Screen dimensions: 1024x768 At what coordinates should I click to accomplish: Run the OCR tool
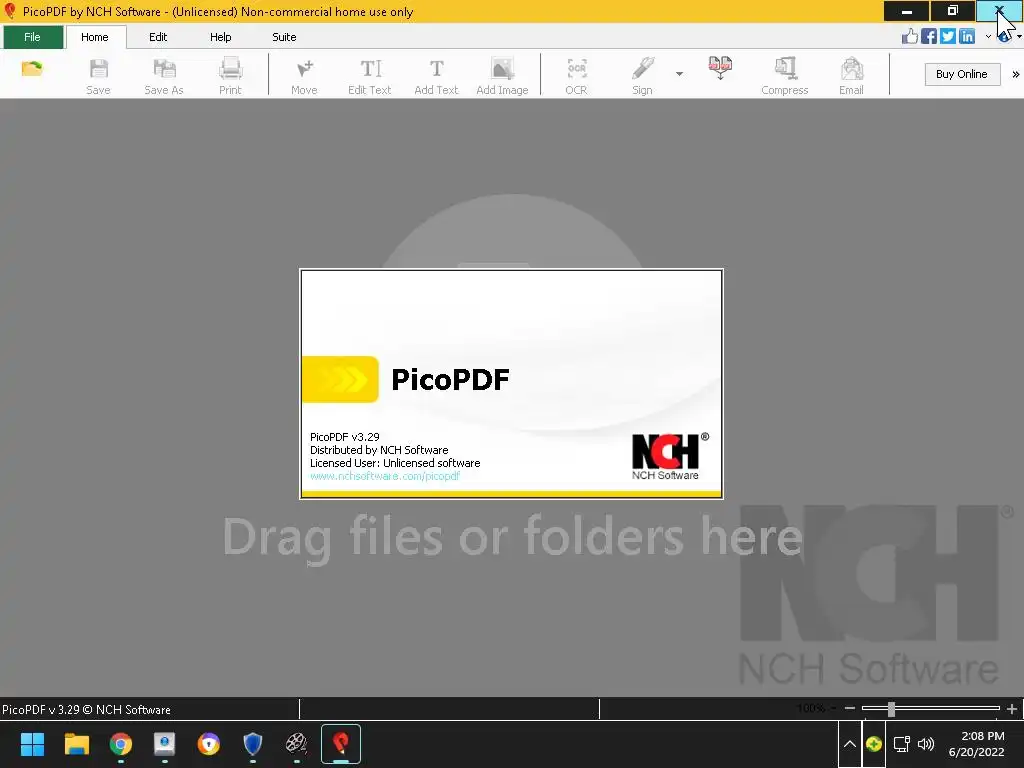(576, 76)
